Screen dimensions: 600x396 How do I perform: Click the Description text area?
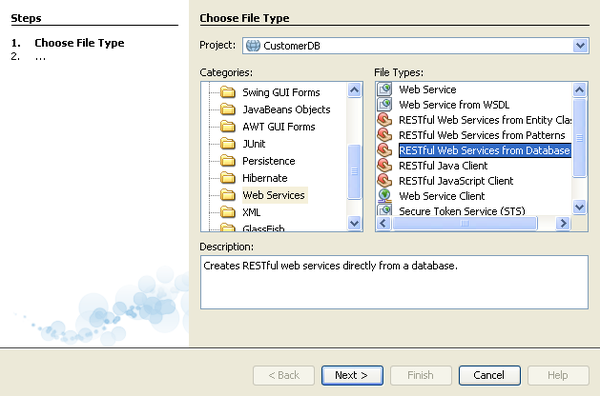pos(394,282)
